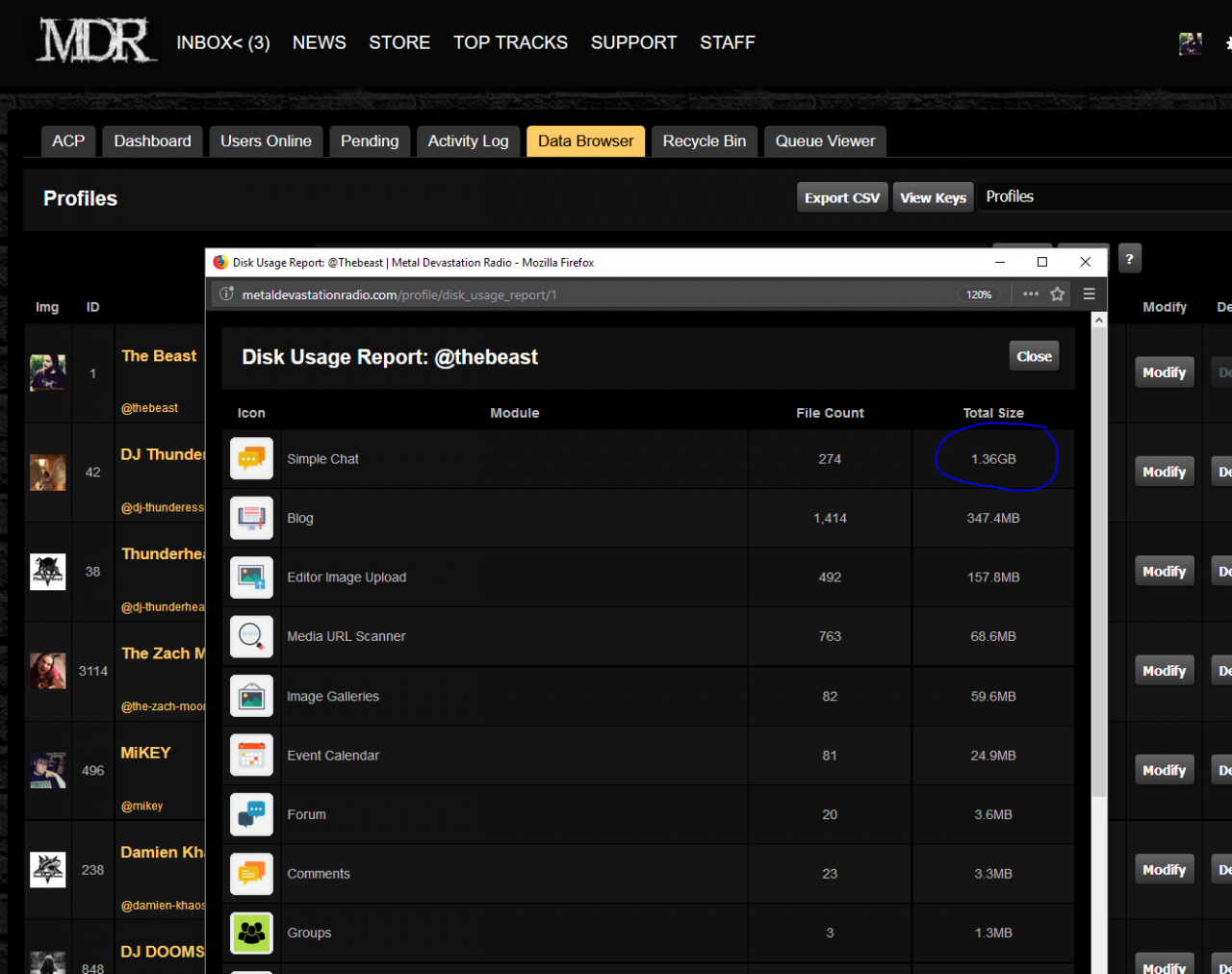Click the Media URL Scanner icon
This screenshot has height=974, width=1232.
(251, 636)
